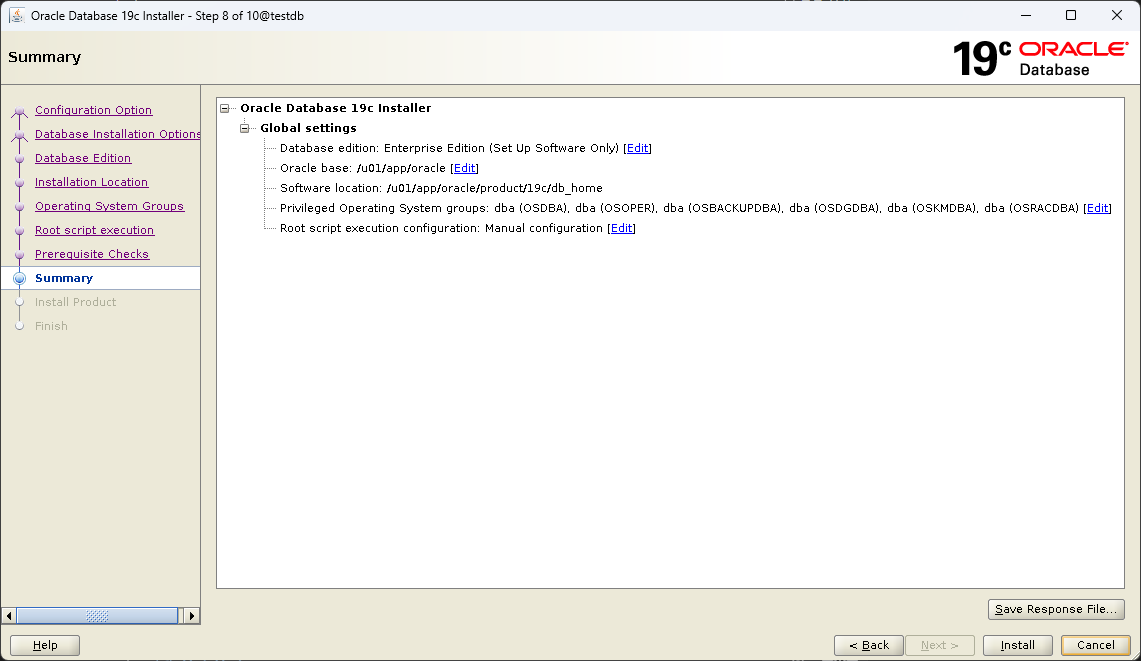1141x661 pixels.
Task: Click the sidebar horizontal scrollbar thumb
Action: click(97, 616)
